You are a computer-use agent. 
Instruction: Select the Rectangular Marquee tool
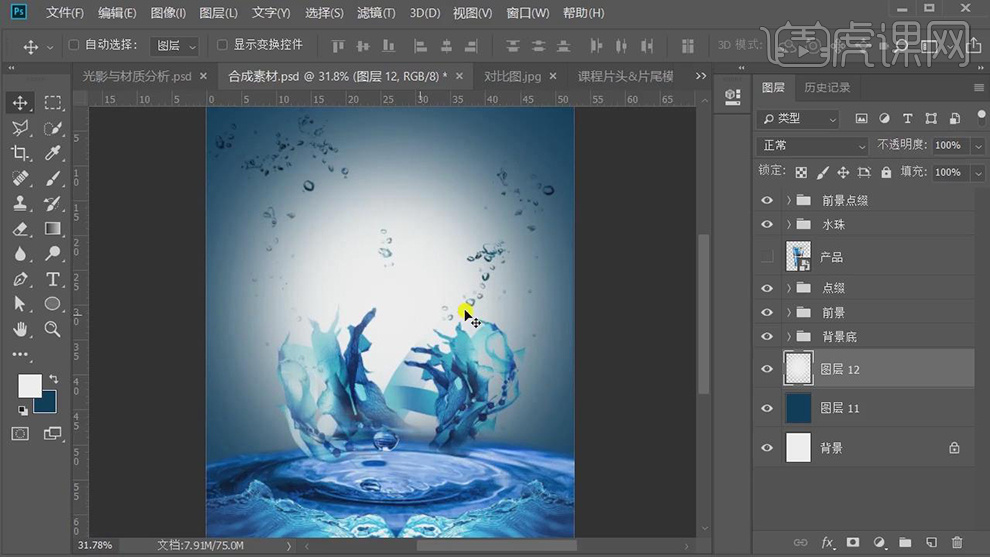[x=53, y=103]
